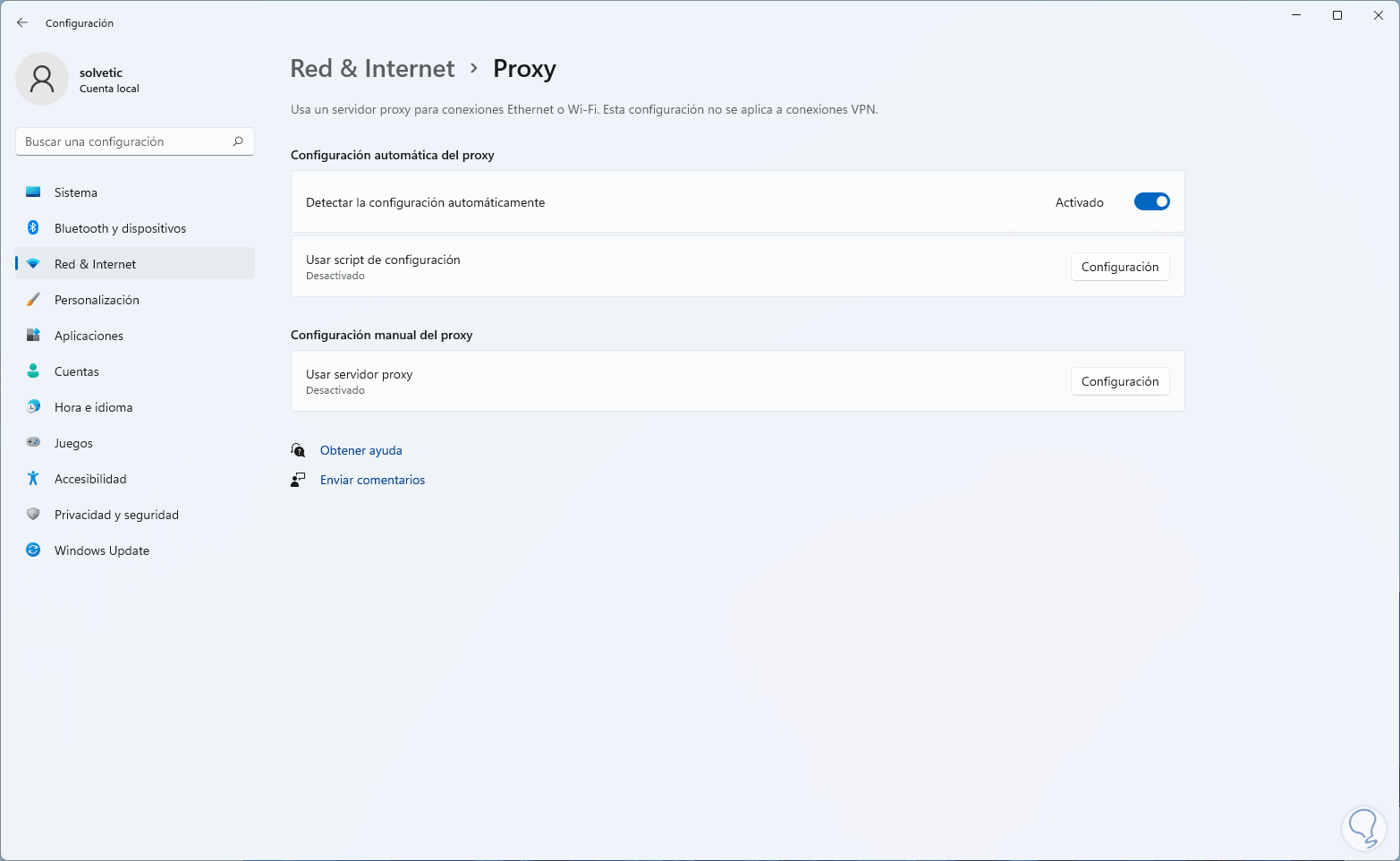Go to Privacidad y seguridad
Image resolution: width=1400 pixels, height=861 pixels.
click(x=116, y=515)
